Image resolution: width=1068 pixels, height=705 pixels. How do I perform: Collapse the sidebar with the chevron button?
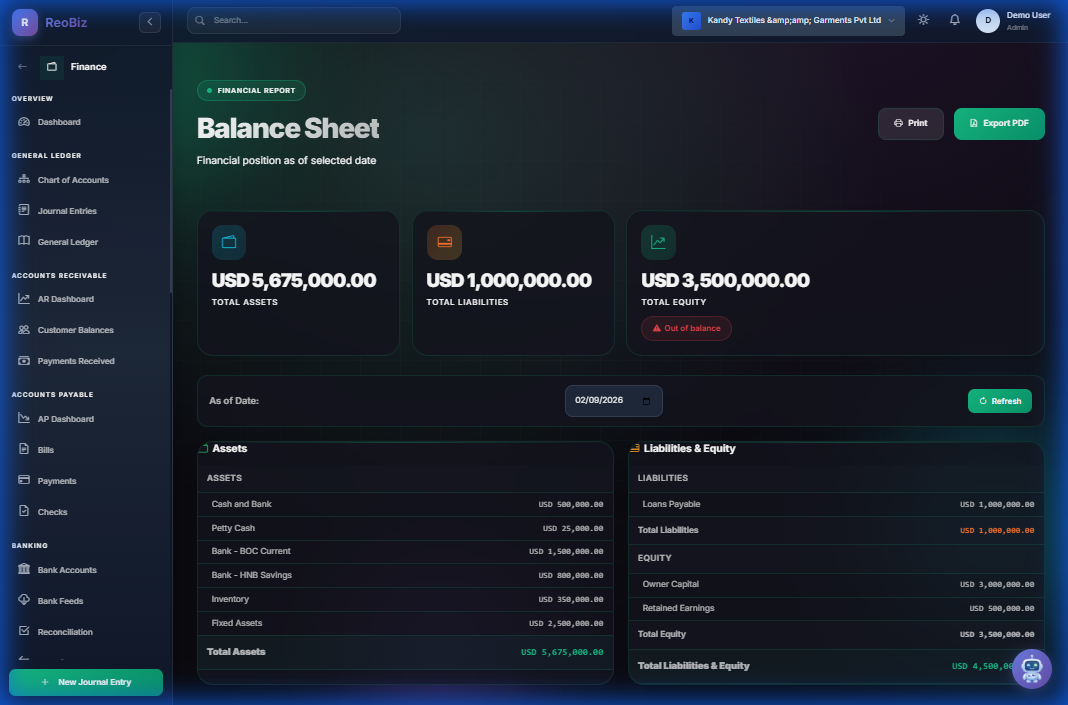pos(149,20)
